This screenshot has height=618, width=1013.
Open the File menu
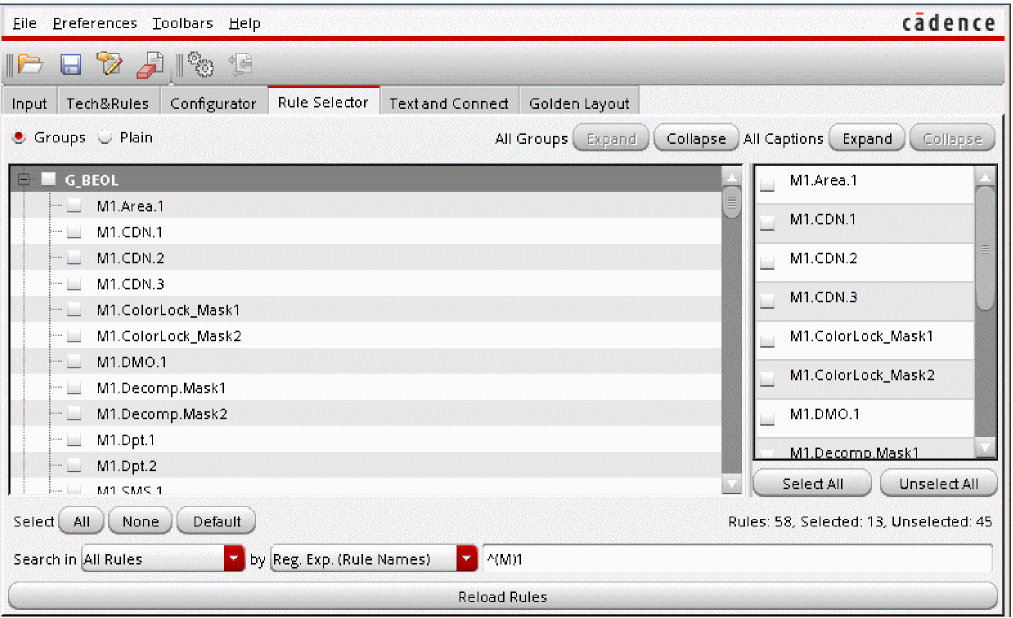pos(25,23)
